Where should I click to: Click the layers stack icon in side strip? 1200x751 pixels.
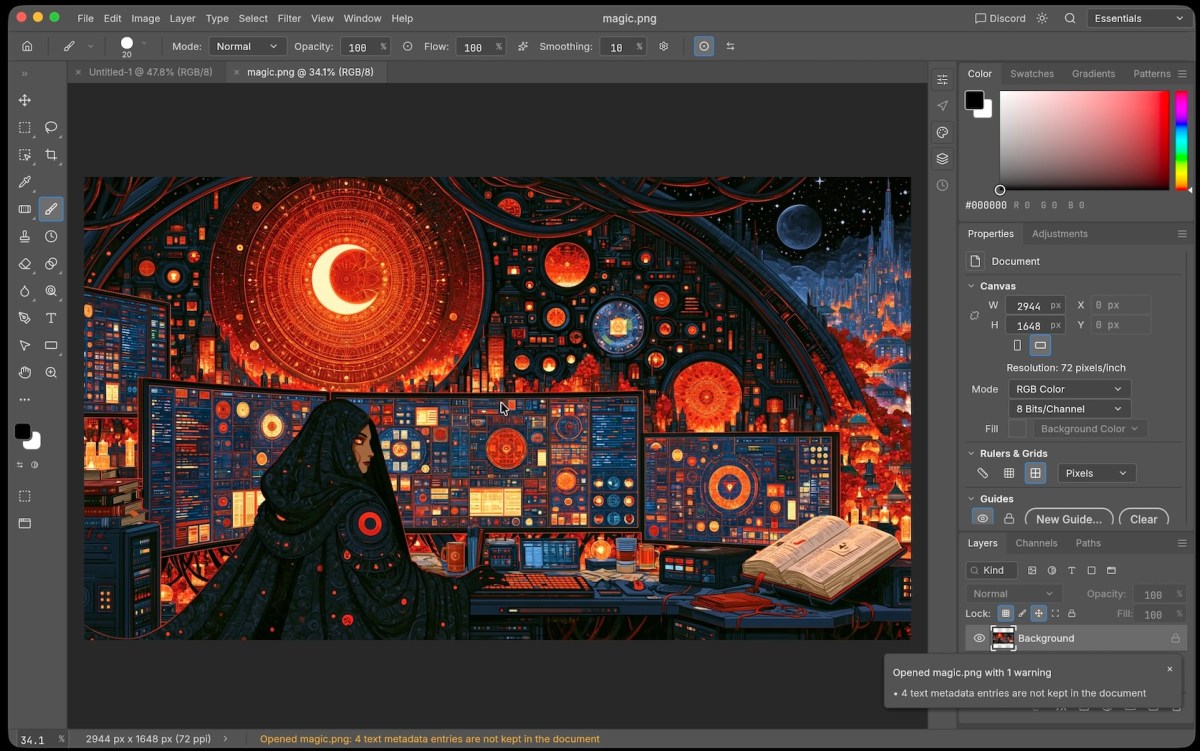coord(942,159)
